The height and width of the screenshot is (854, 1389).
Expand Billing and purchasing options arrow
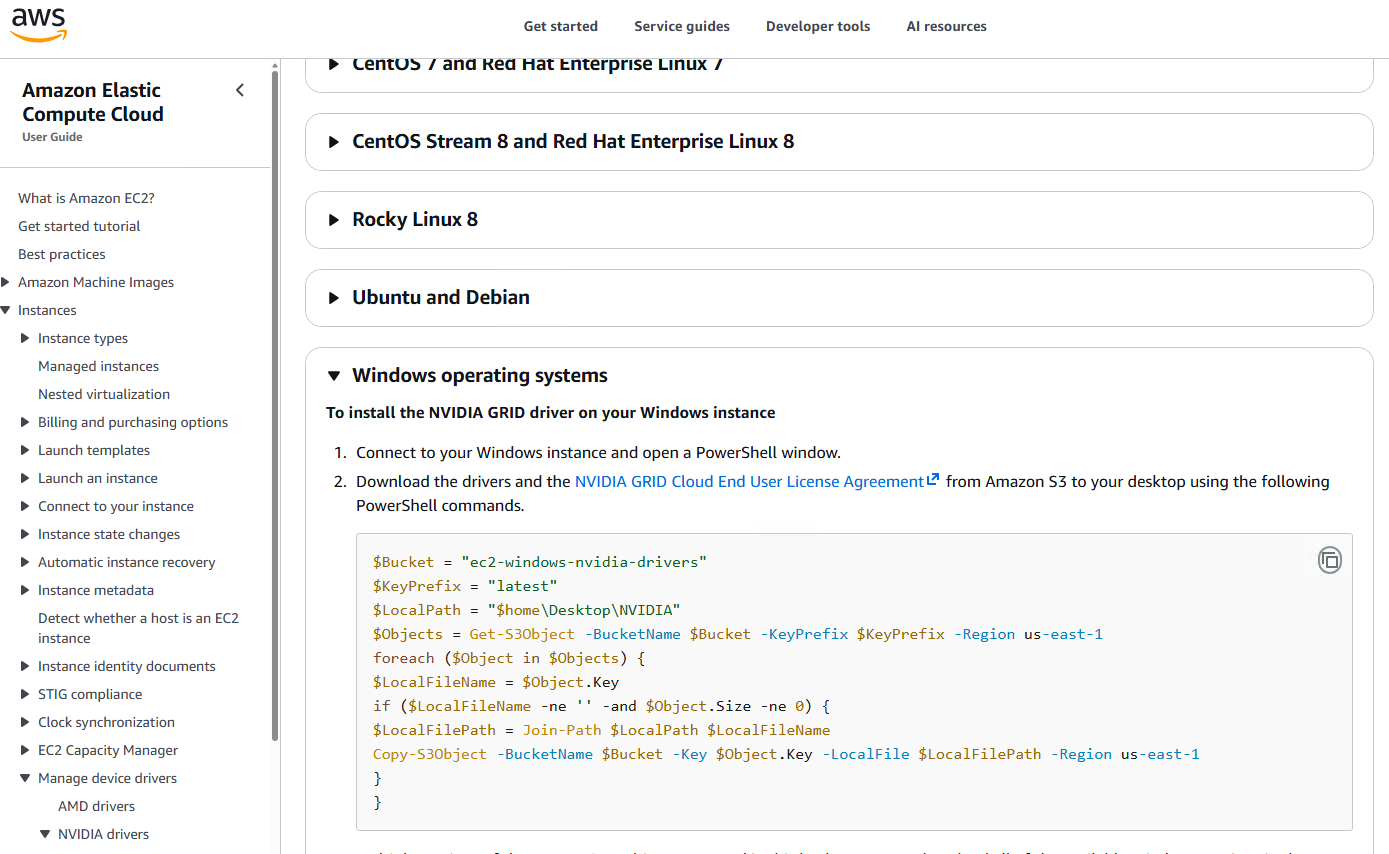[26, 423]
